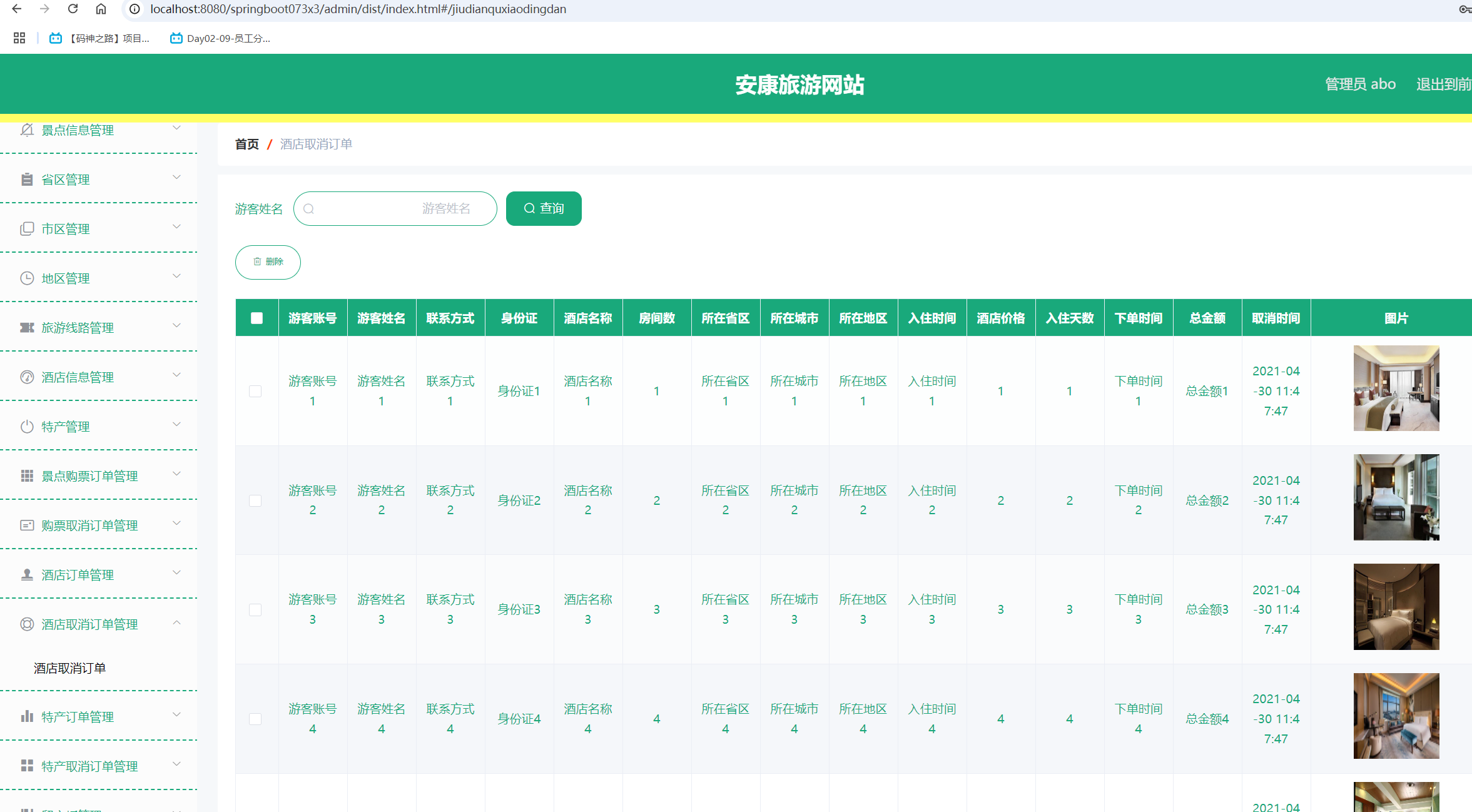Click the 查询 search button
The image size is (1472, 812).
coord(544,208)
